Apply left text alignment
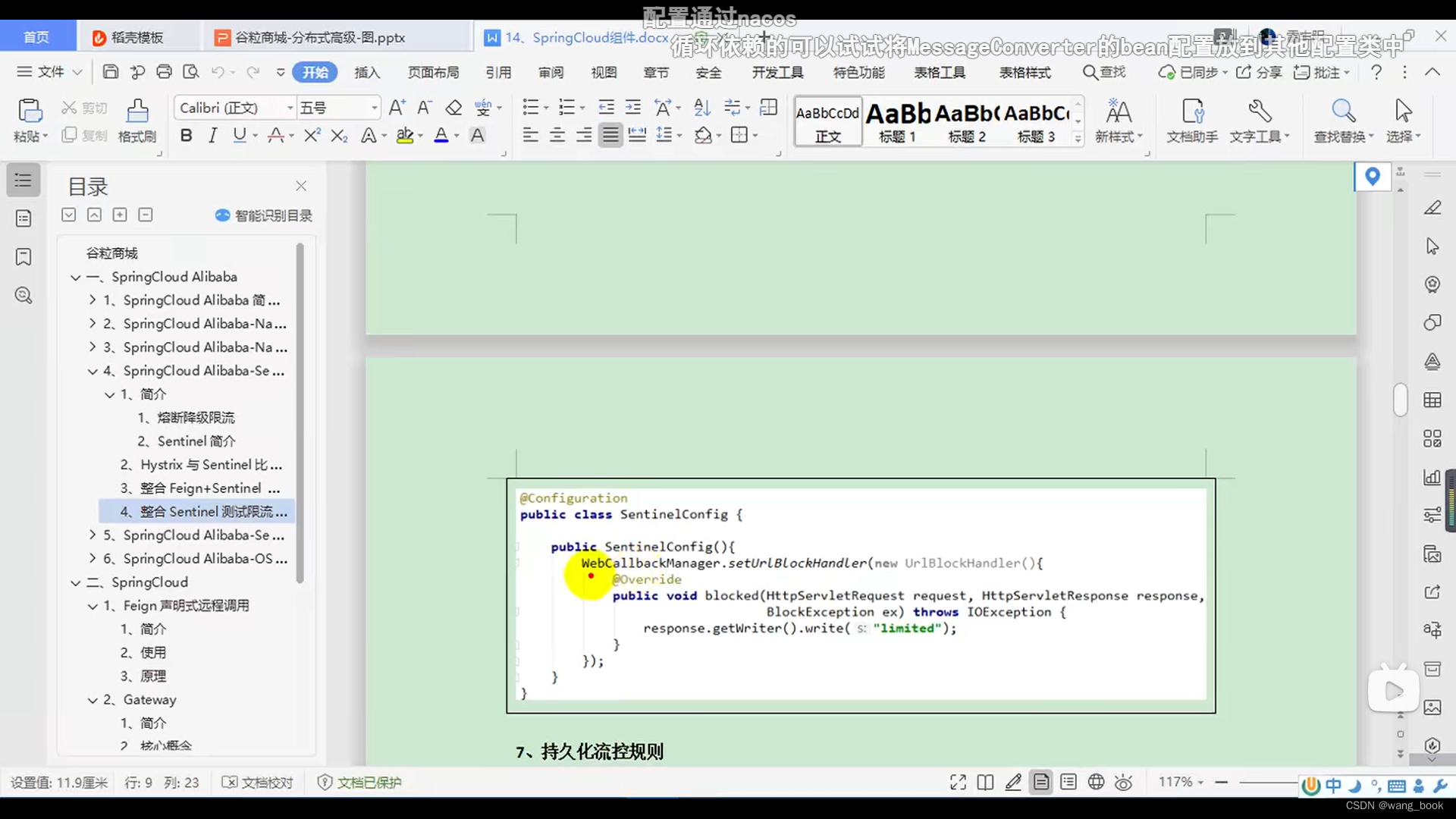 [x=531, y=136]
